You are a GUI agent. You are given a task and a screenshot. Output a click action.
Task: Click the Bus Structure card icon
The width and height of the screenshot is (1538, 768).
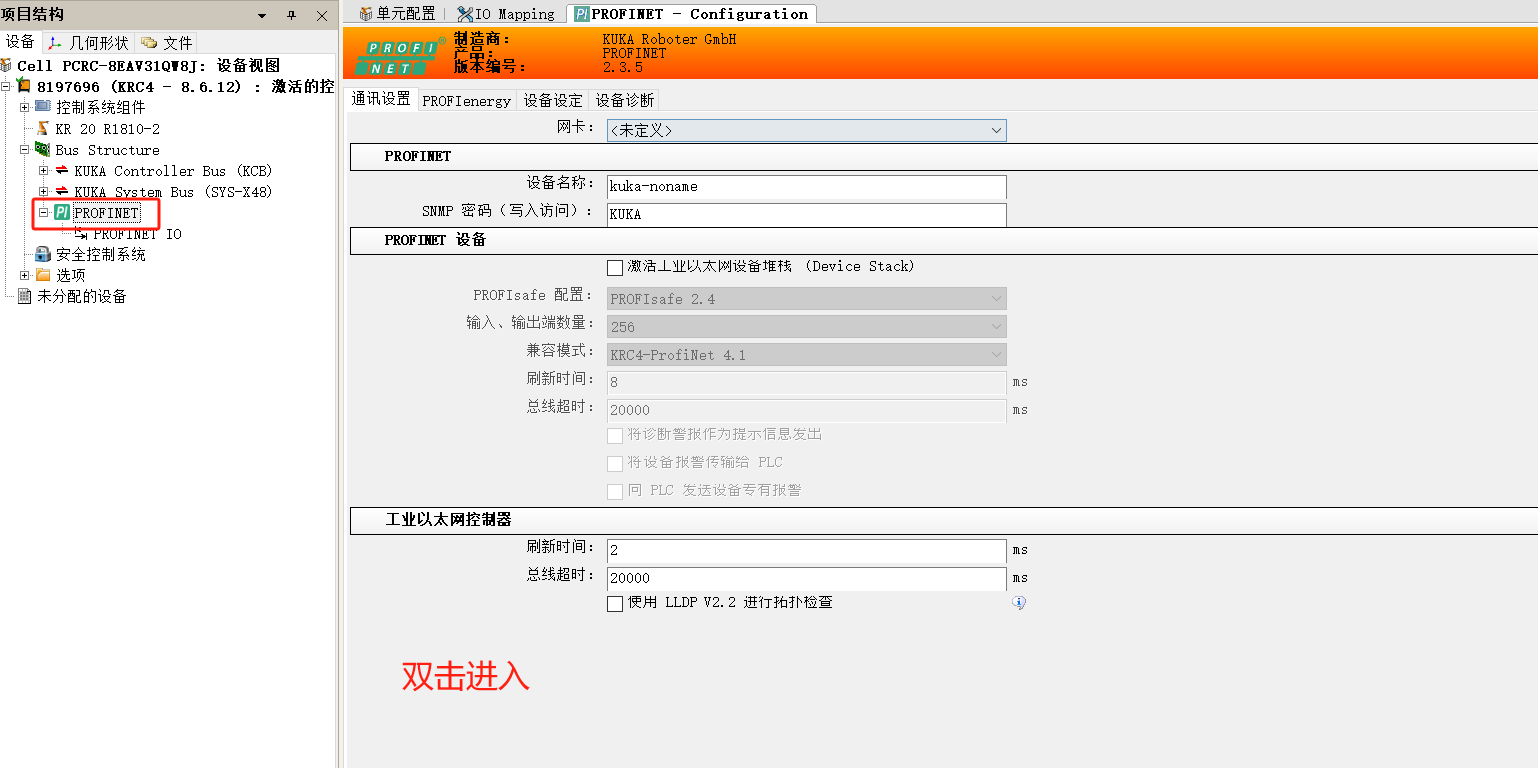tap(43, 150)
